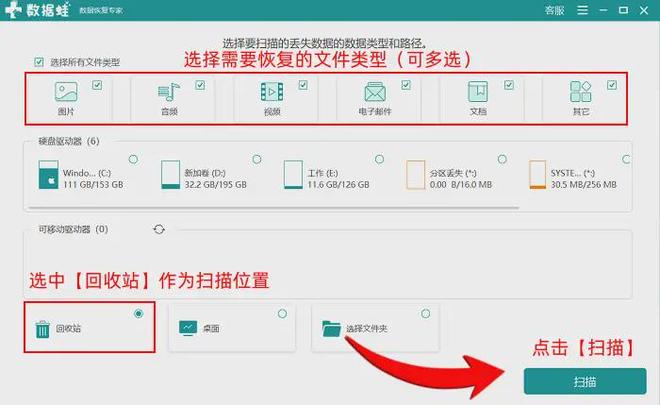Click the 数据恢复专家 subtitle text
The width and height of the screenshot is (660, 405).
click(x=101, y=11)
